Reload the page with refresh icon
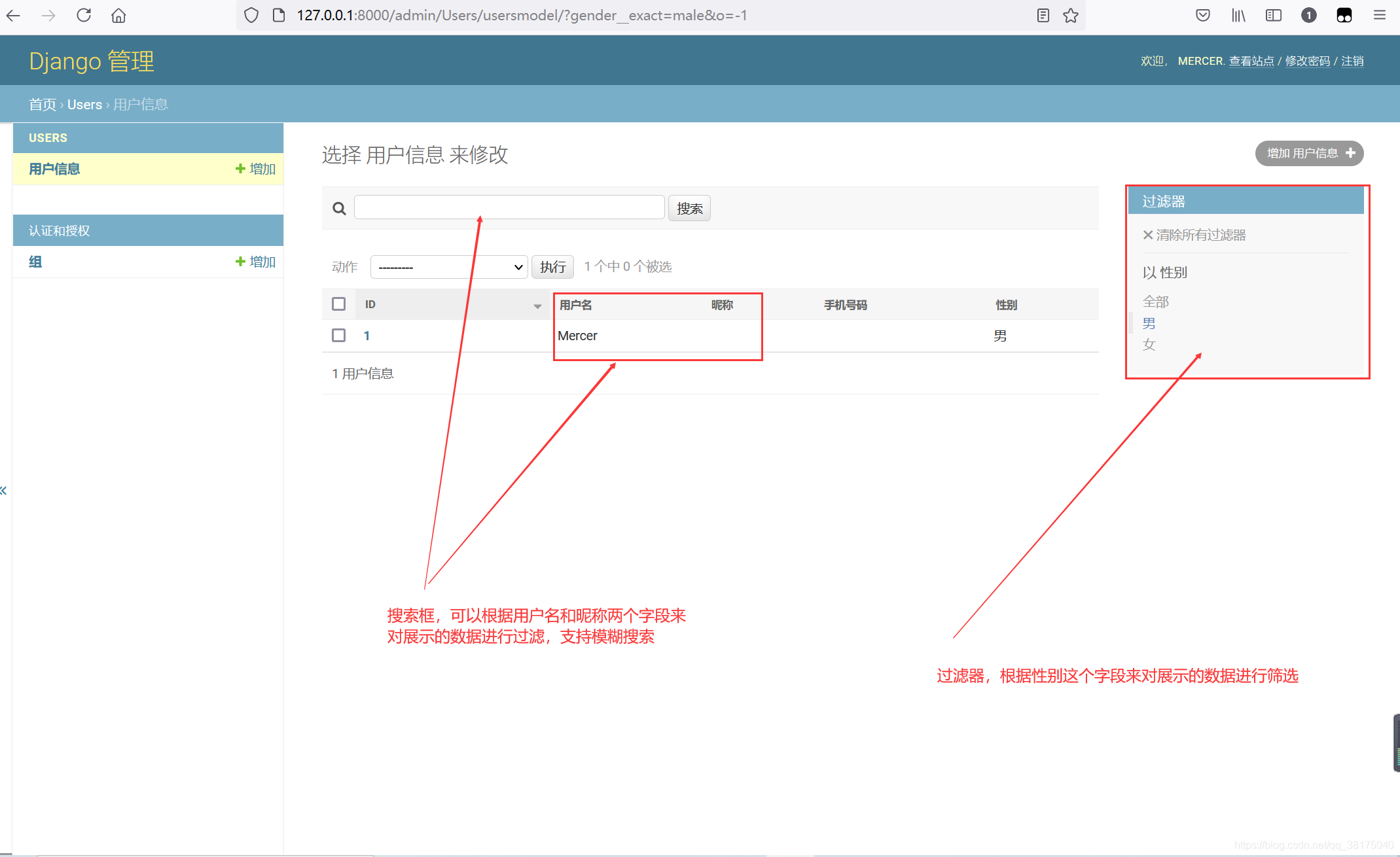1400x857 pixels. [x=84, y=15]
